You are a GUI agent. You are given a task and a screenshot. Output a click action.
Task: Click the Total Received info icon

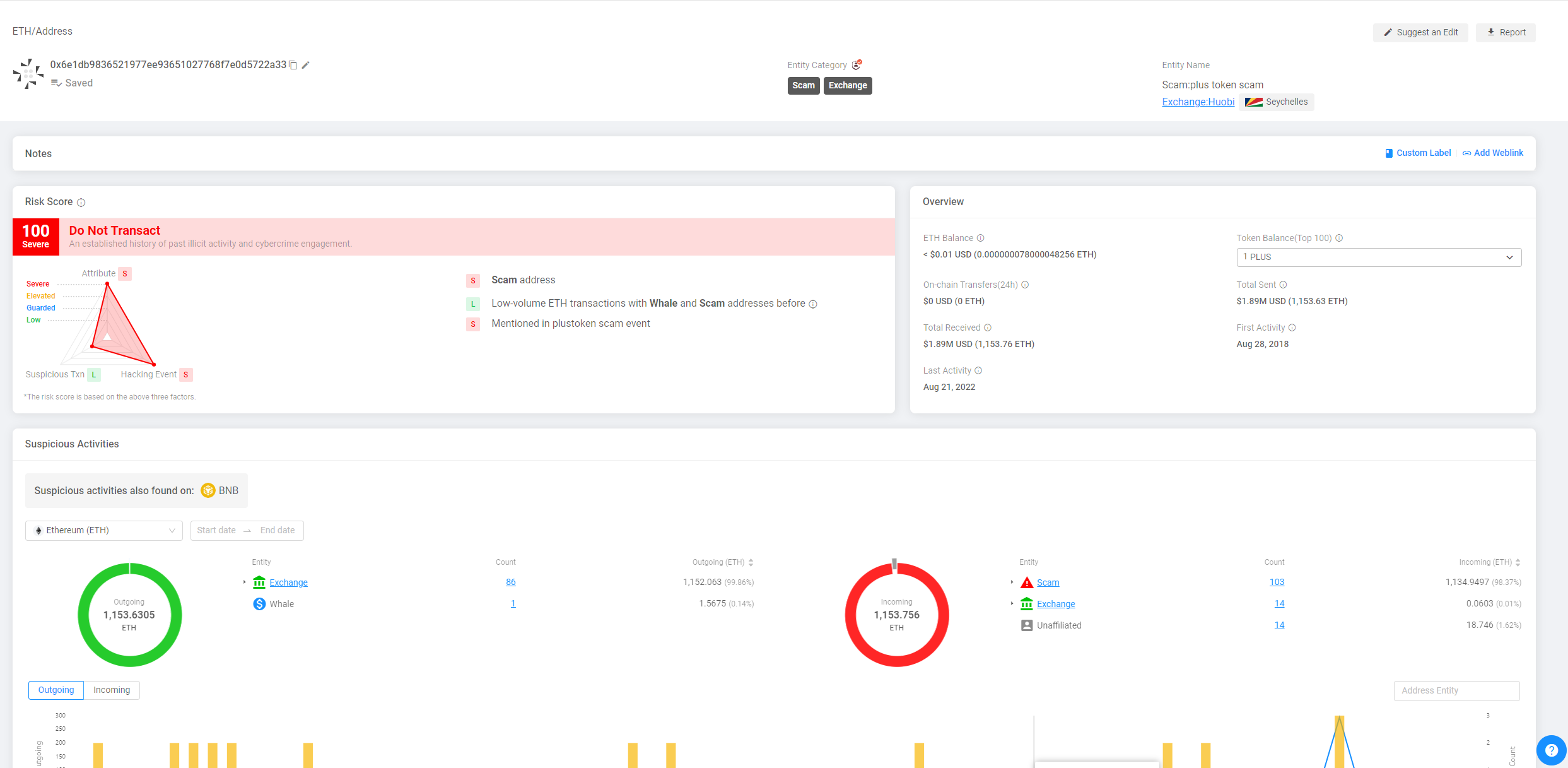988,328
